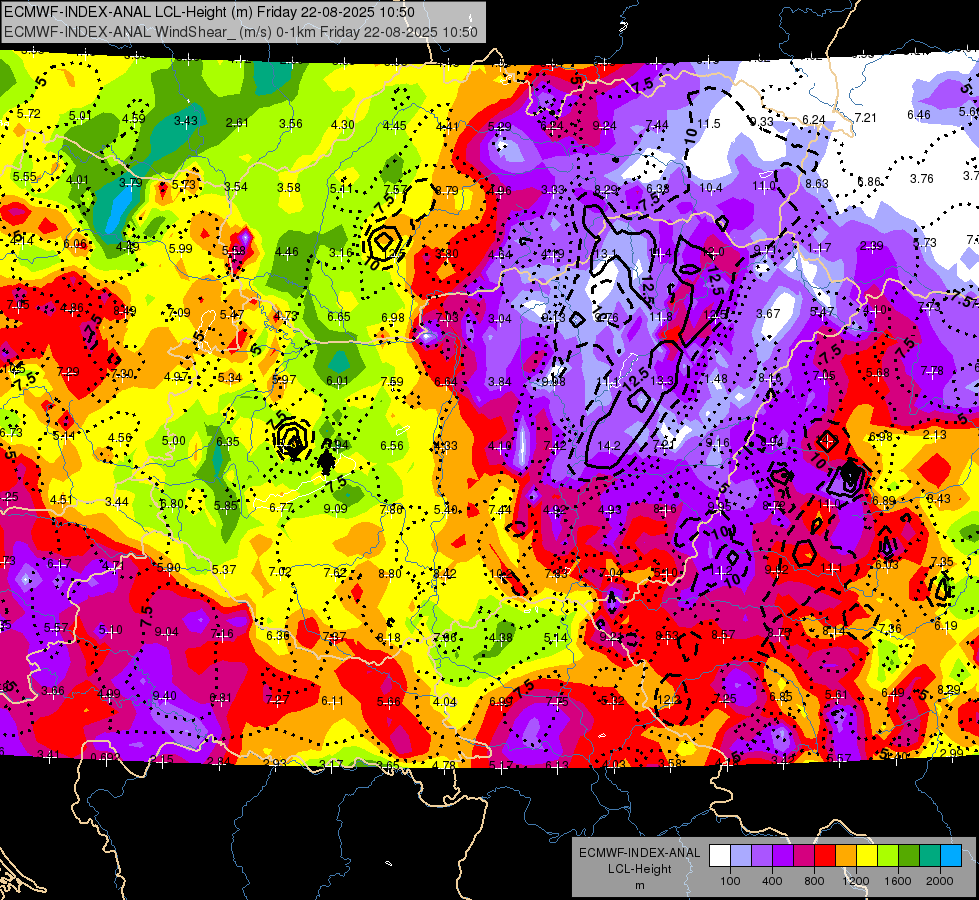Click the wind shear value 2.13
The image size is (979, 900).
point(935,435)
